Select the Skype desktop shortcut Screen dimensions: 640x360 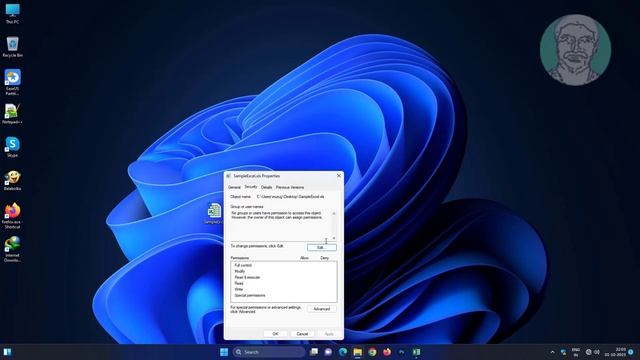click(12, 147)
